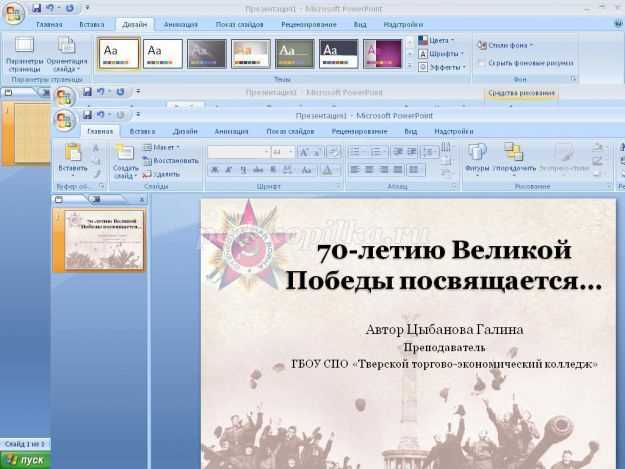Viewport: 625px width, 469px height.
Task: Center the paragraph text
Action: [369, 170]
